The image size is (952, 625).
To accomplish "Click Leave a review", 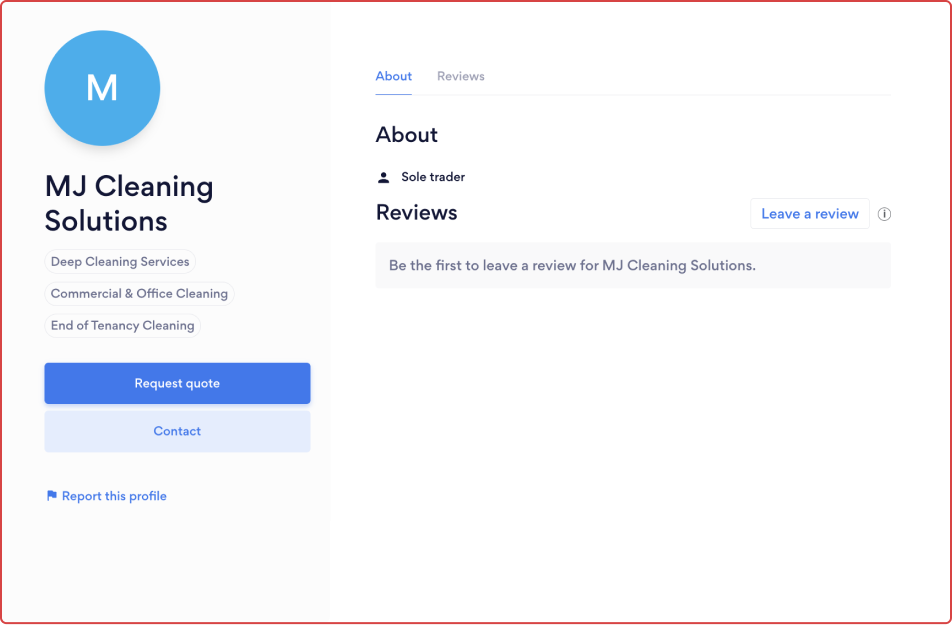I will 810,213.
